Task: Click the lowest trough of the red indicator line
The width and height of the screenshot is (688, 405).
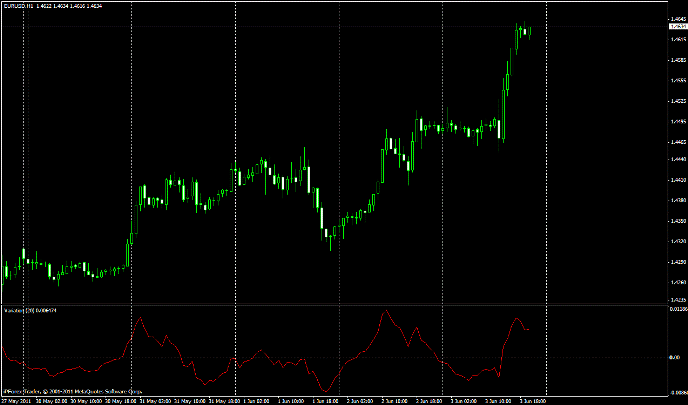Action: click(323, 392)
